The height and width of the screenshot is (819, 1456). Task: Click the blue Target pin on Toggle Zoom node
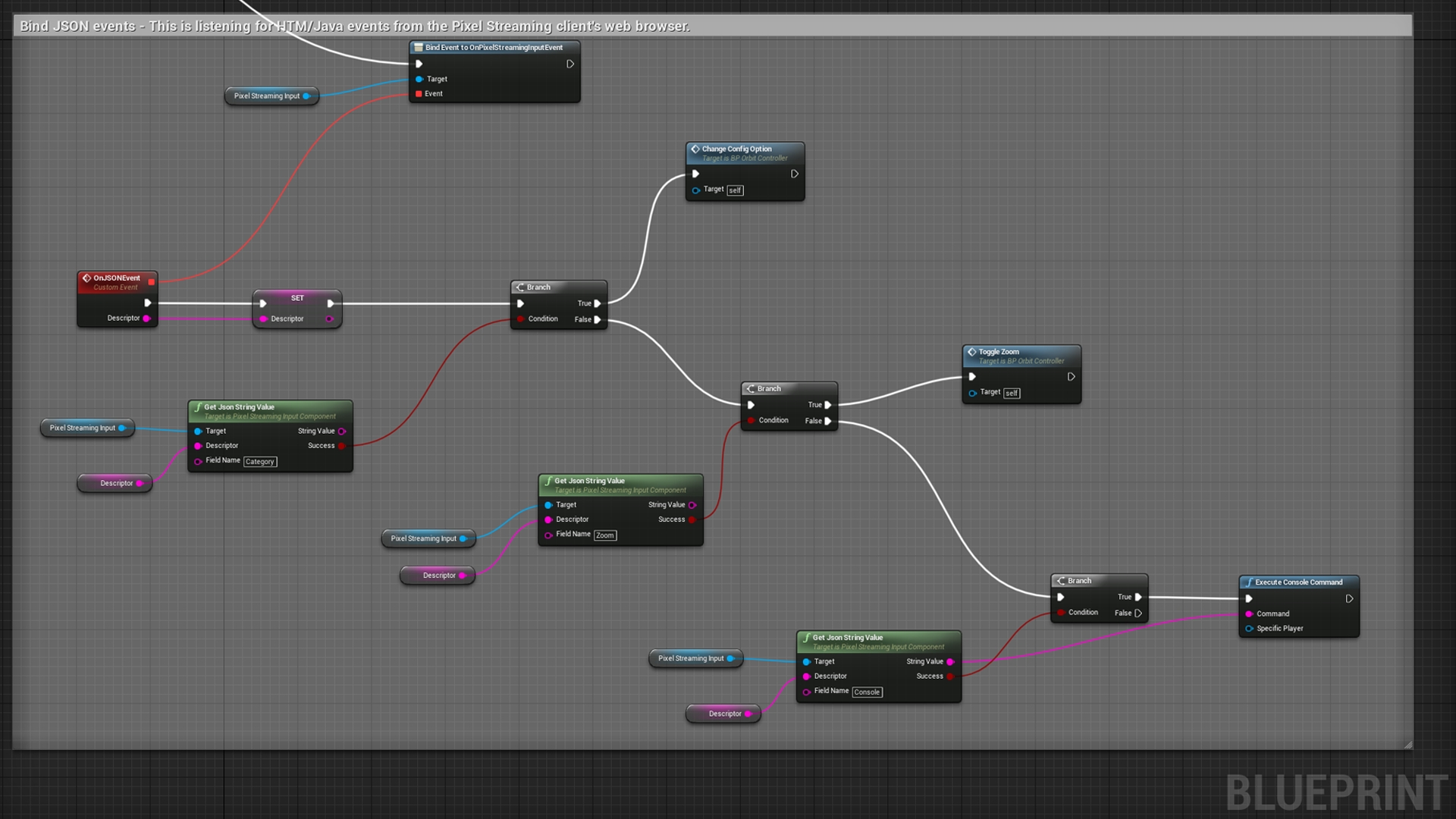coord(973,393)
